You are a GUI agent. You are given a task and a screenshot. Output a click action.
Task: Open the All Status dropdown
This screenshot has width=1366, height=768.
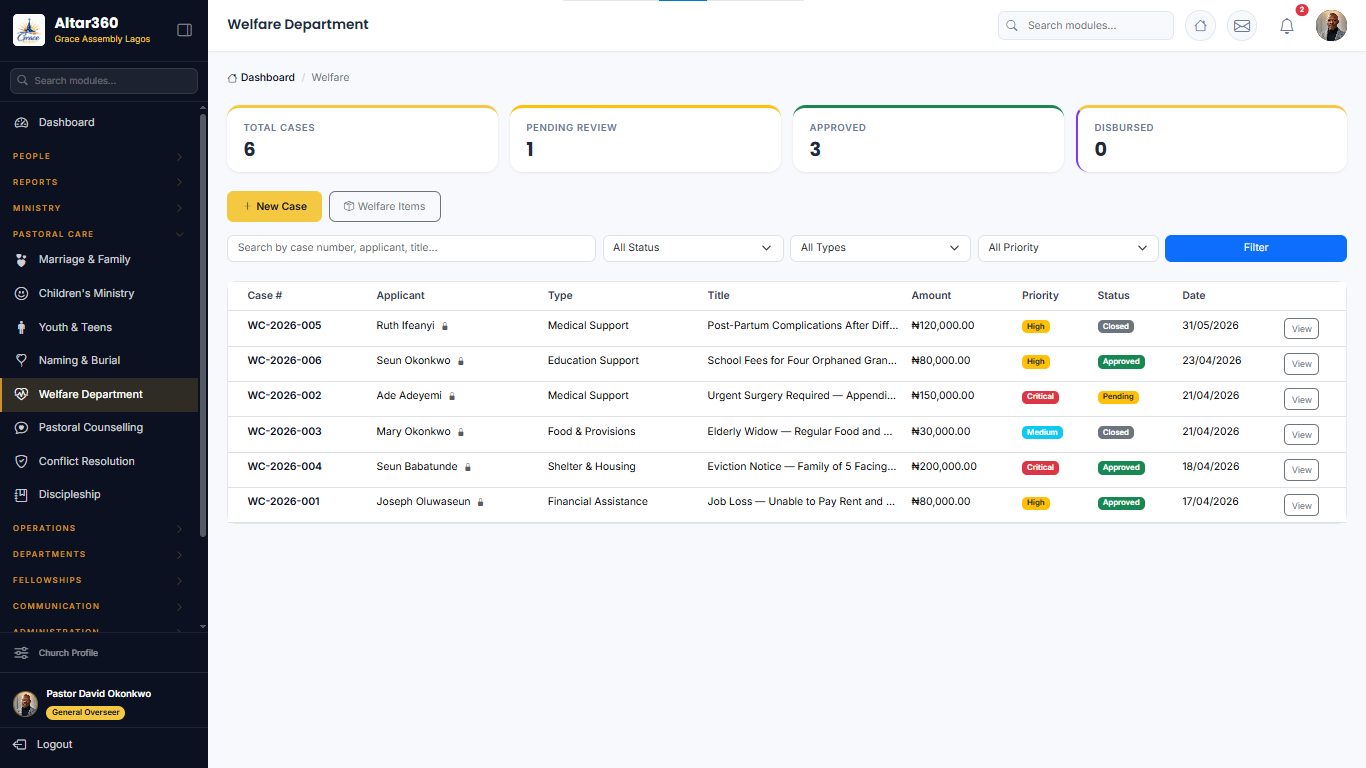(693, 248)
